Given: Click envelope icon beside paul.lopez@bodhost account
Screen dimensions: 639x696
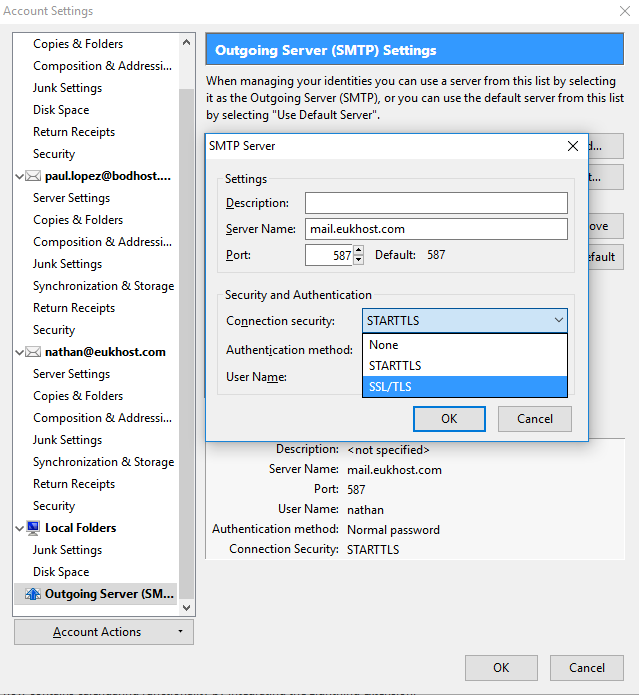Looking at the screenshot, I should [x=34, y=176].
